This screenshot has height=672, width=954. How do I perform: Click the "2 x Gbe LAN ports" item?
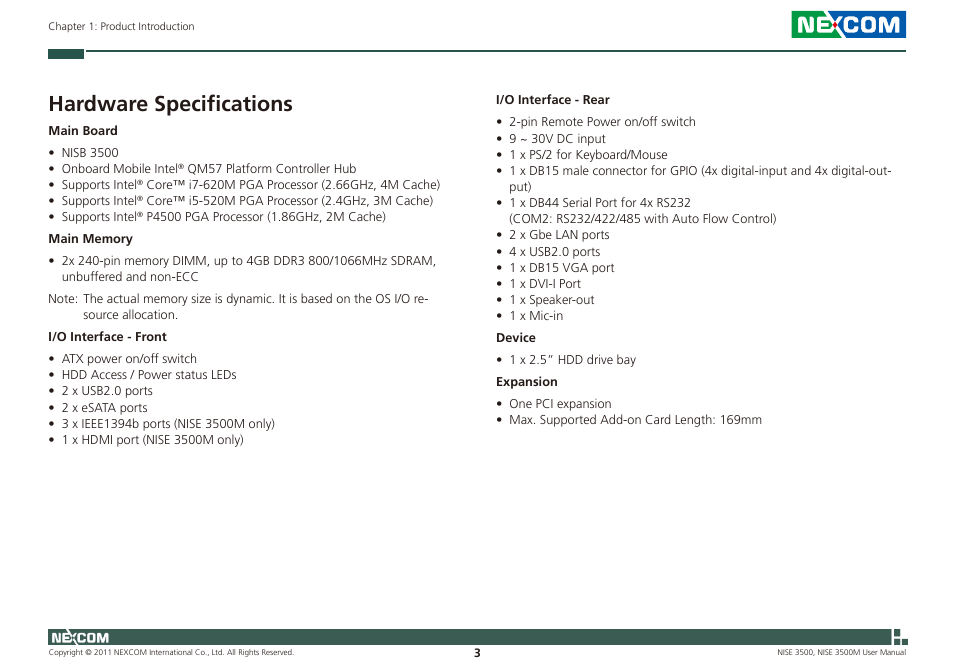(559, 235)
